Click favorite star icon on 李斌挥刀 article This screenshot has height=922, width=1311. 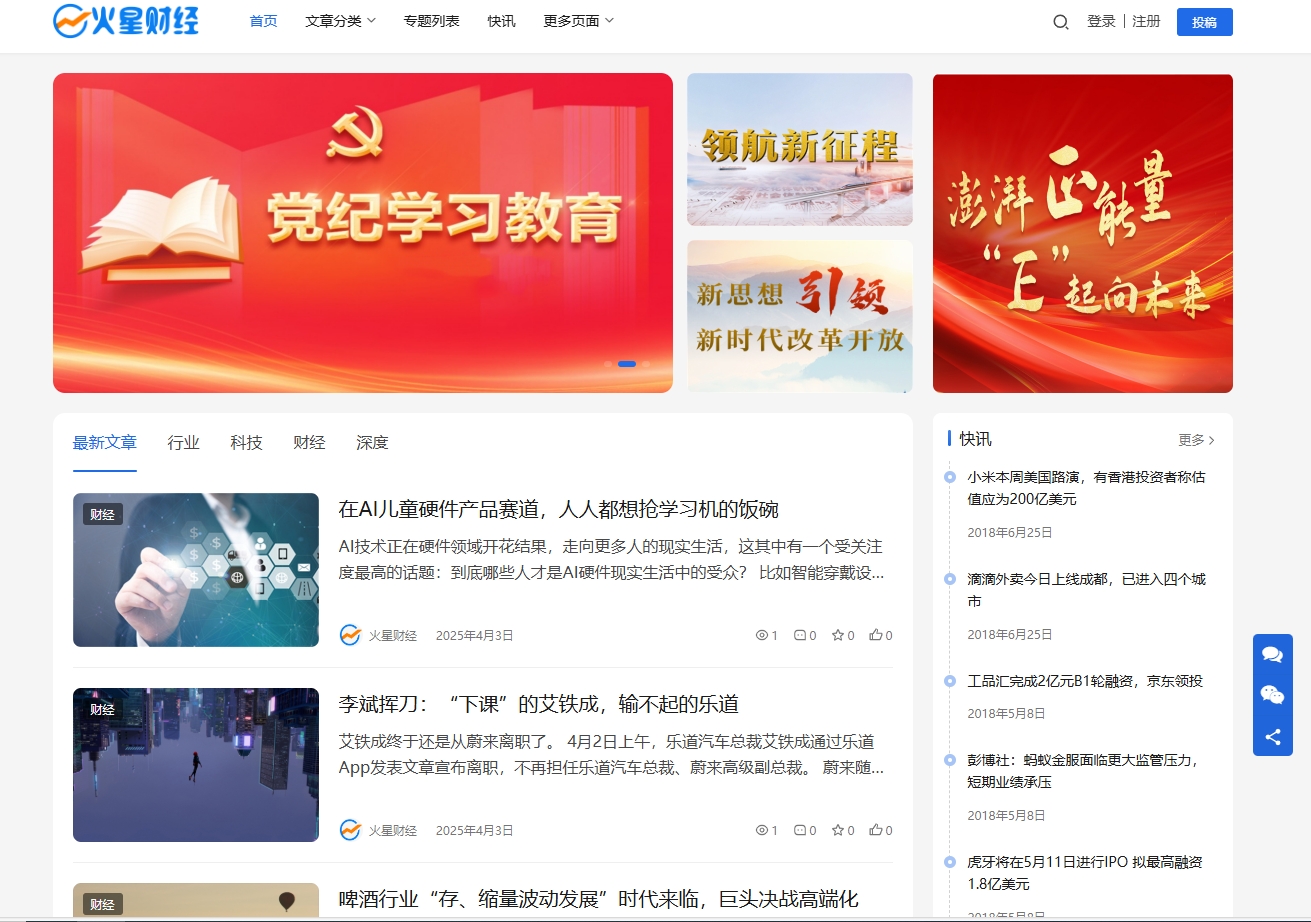point(837,830)
